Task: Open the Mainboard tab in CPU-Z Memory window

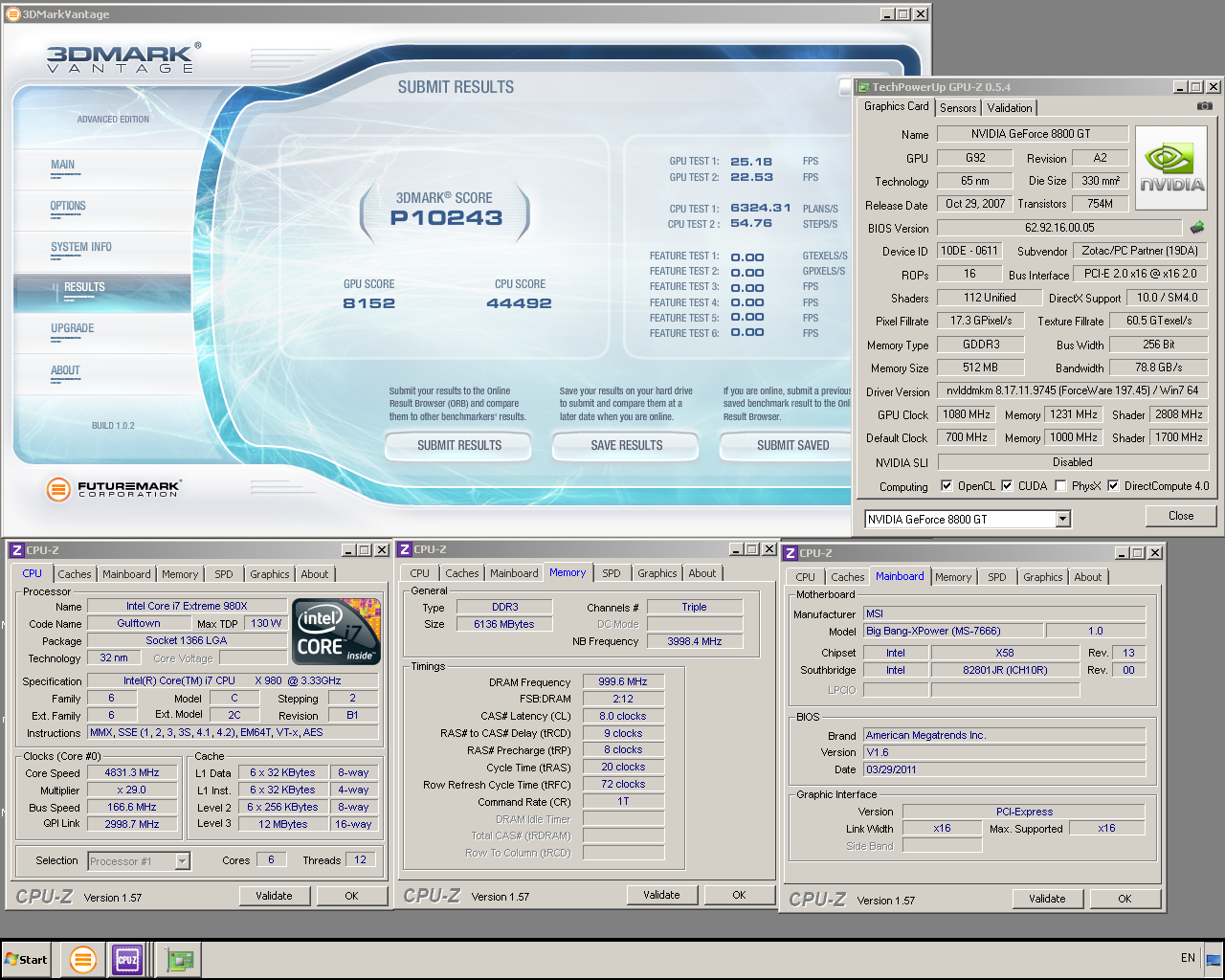Action: (x=514, y=573)
